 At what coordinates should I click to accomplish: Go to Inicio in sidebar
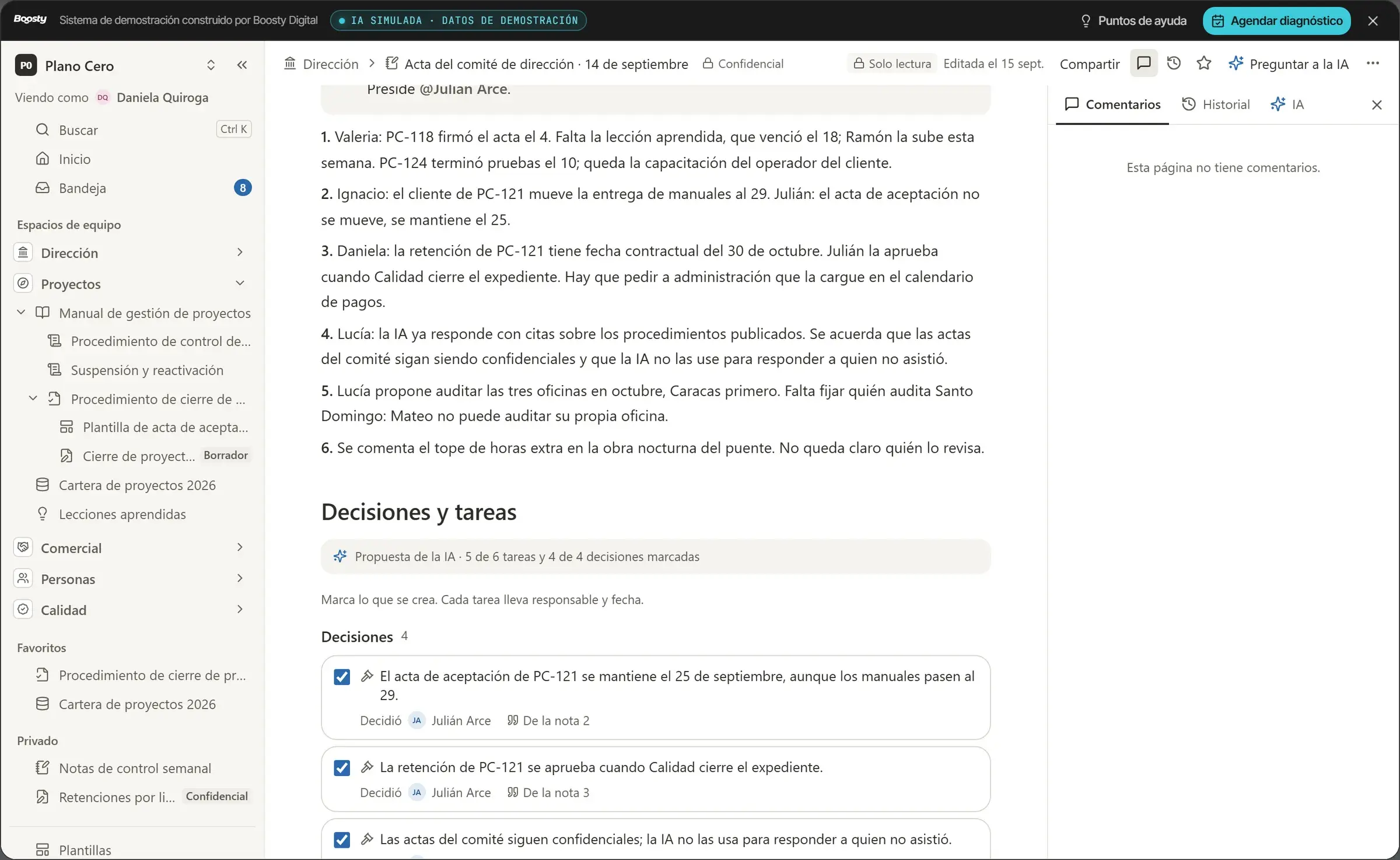134,159
